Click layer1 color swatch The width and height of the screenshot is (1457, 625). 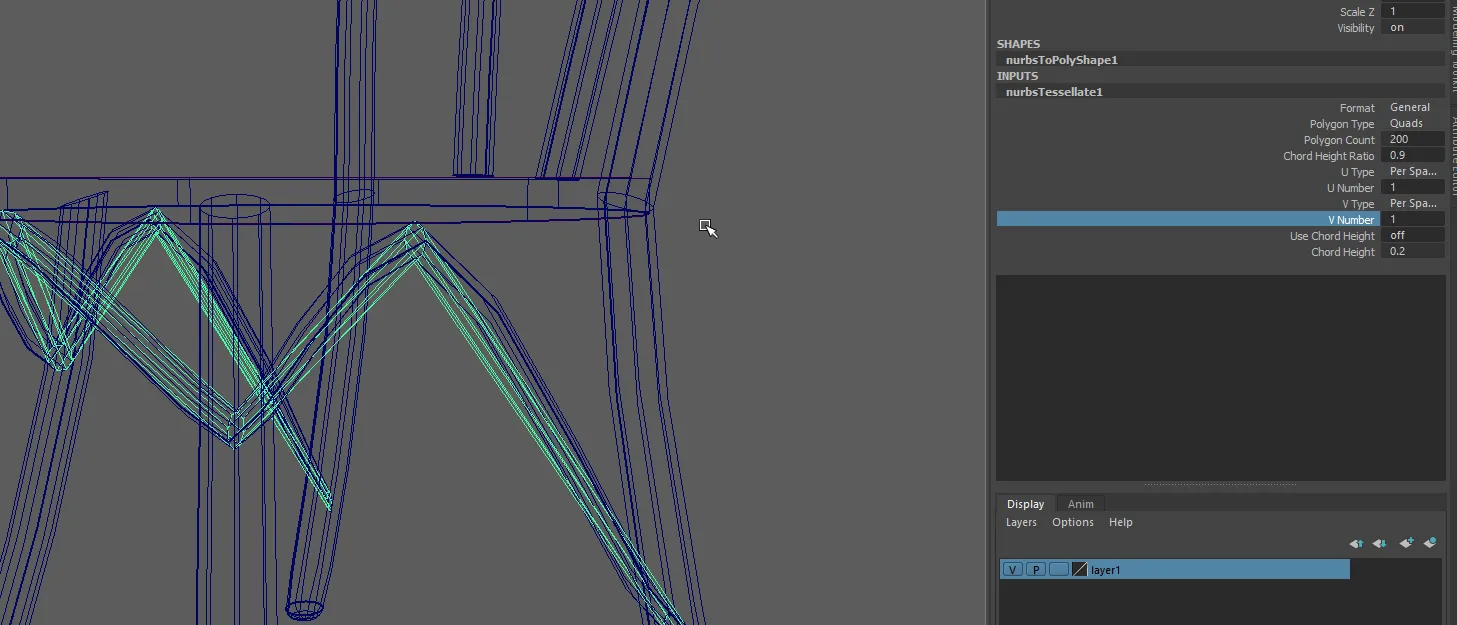click(x=1079, y=570)
